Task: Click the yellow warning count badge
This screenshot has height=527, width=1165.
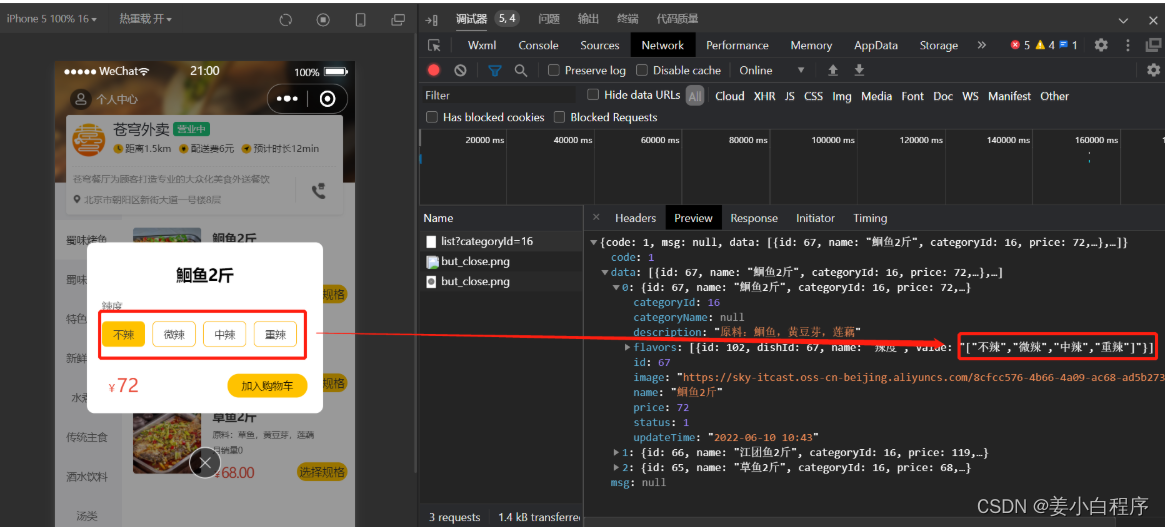Action: (x=1045, y=45)
